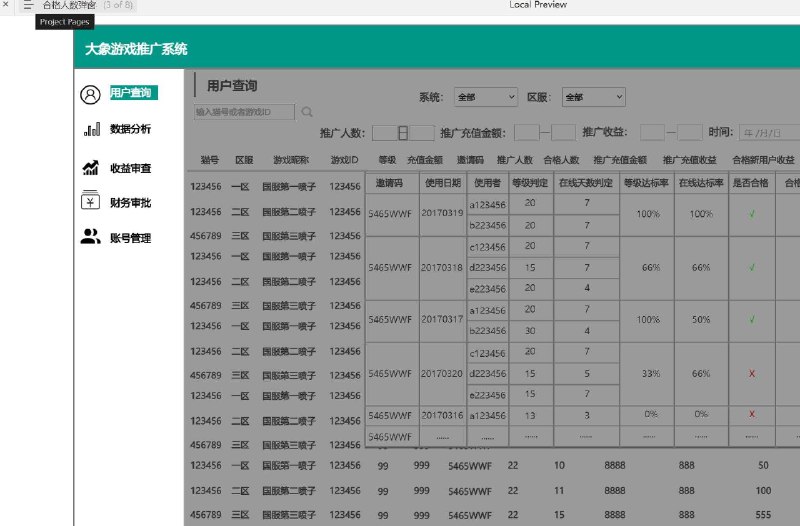800x526 pixels.
Task: Click the 收益审查 trend chart icon
Action: [x=91, y=167]
